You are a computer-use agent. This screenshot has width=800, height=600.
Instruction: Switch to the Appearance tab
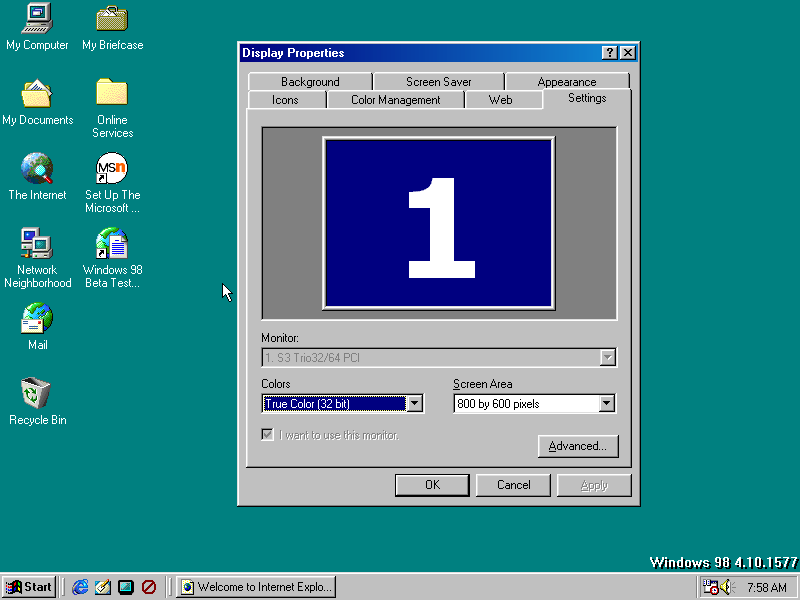[x=567, y=82]
